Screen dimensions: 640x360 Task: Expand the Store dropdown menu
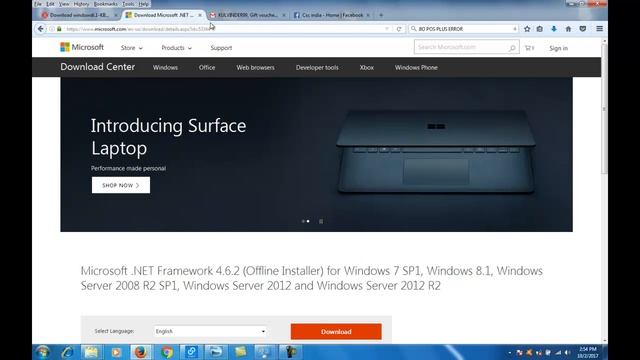[131, 48]
